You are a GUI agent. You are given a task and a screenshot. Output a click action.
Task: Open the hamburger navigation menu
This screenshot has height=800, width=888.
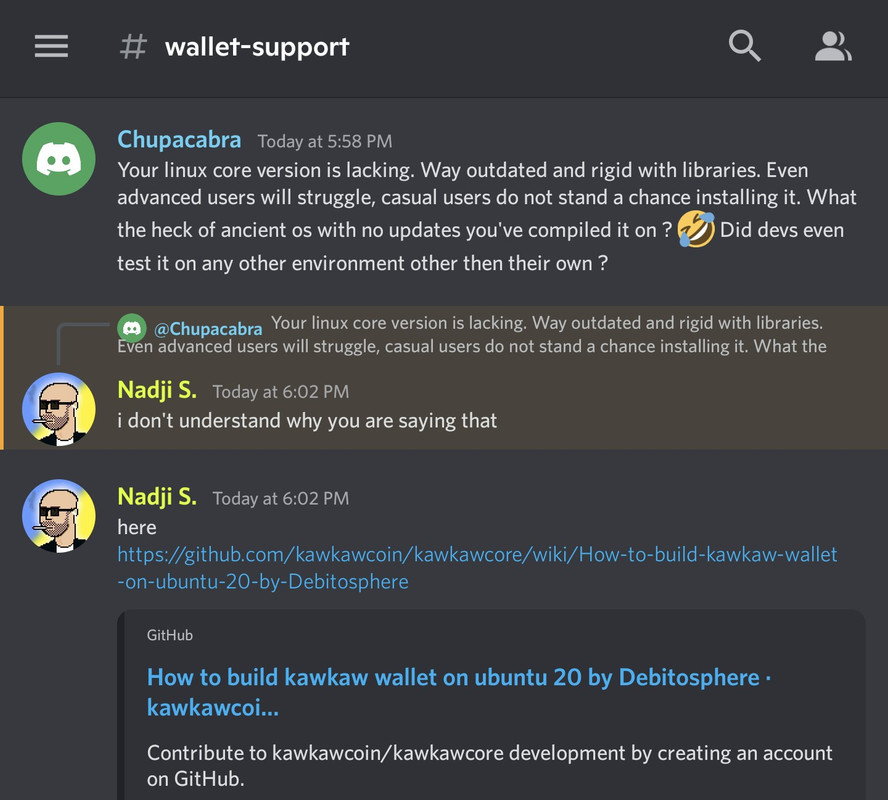pyautogui.click(x=51, y=46)
